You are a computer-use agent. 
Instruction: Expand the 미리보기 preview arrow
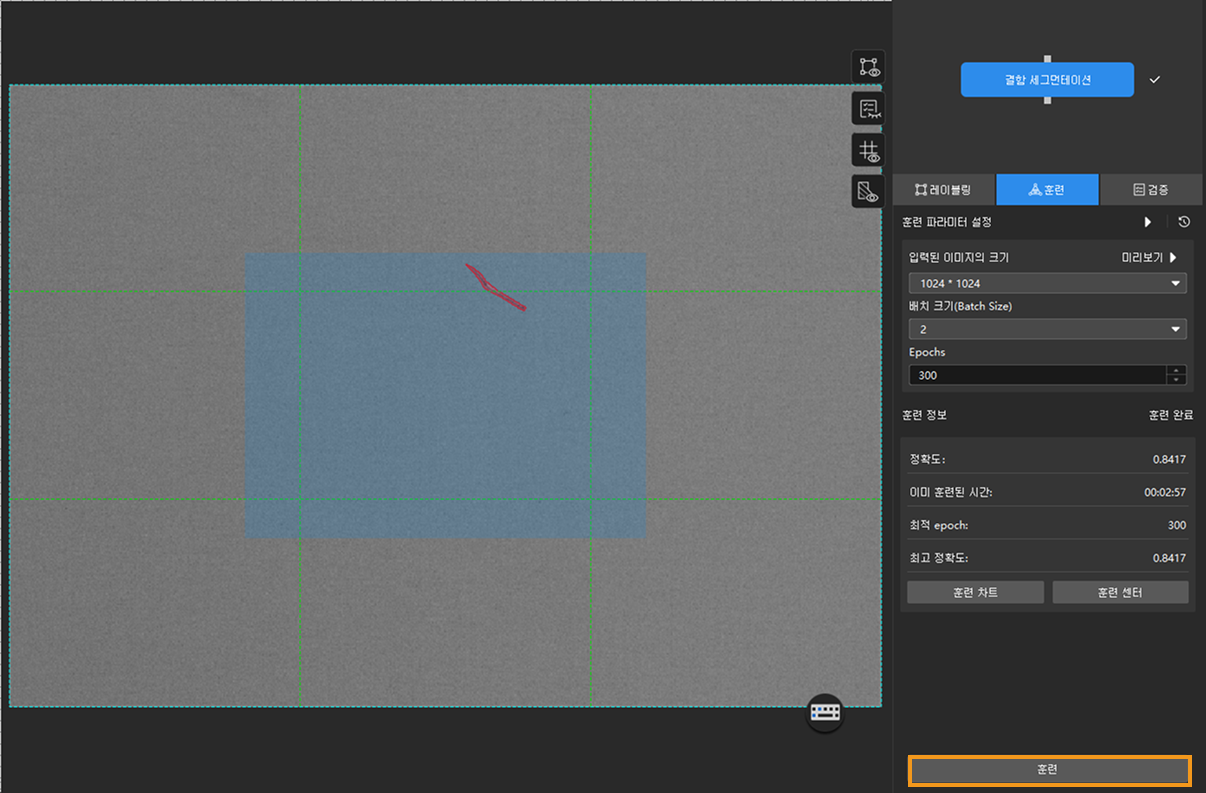click(1173, 258)
